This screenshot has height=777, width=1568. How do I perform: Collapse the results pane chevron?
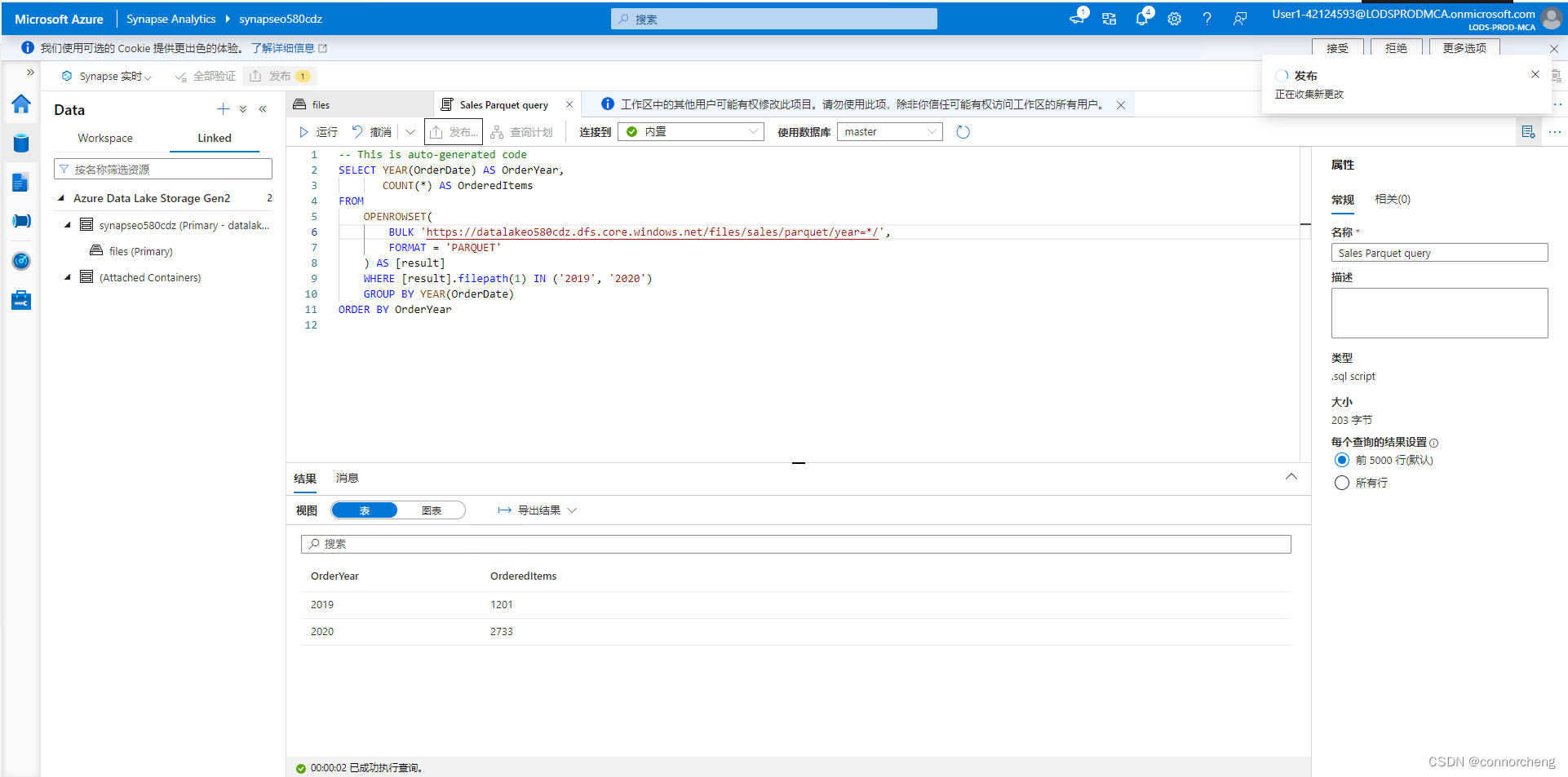click(1291, 477)
